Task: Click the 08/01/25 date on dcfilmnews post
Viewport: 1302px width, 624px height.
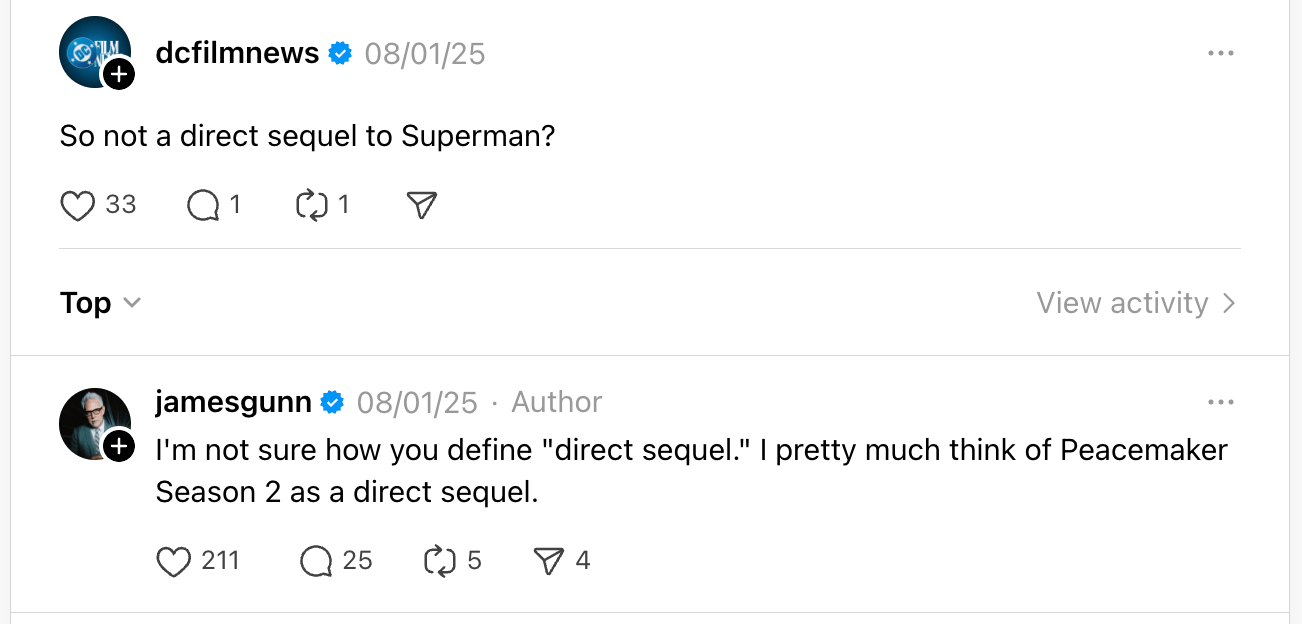Action: pyautogui.click(x=424, y=53)
